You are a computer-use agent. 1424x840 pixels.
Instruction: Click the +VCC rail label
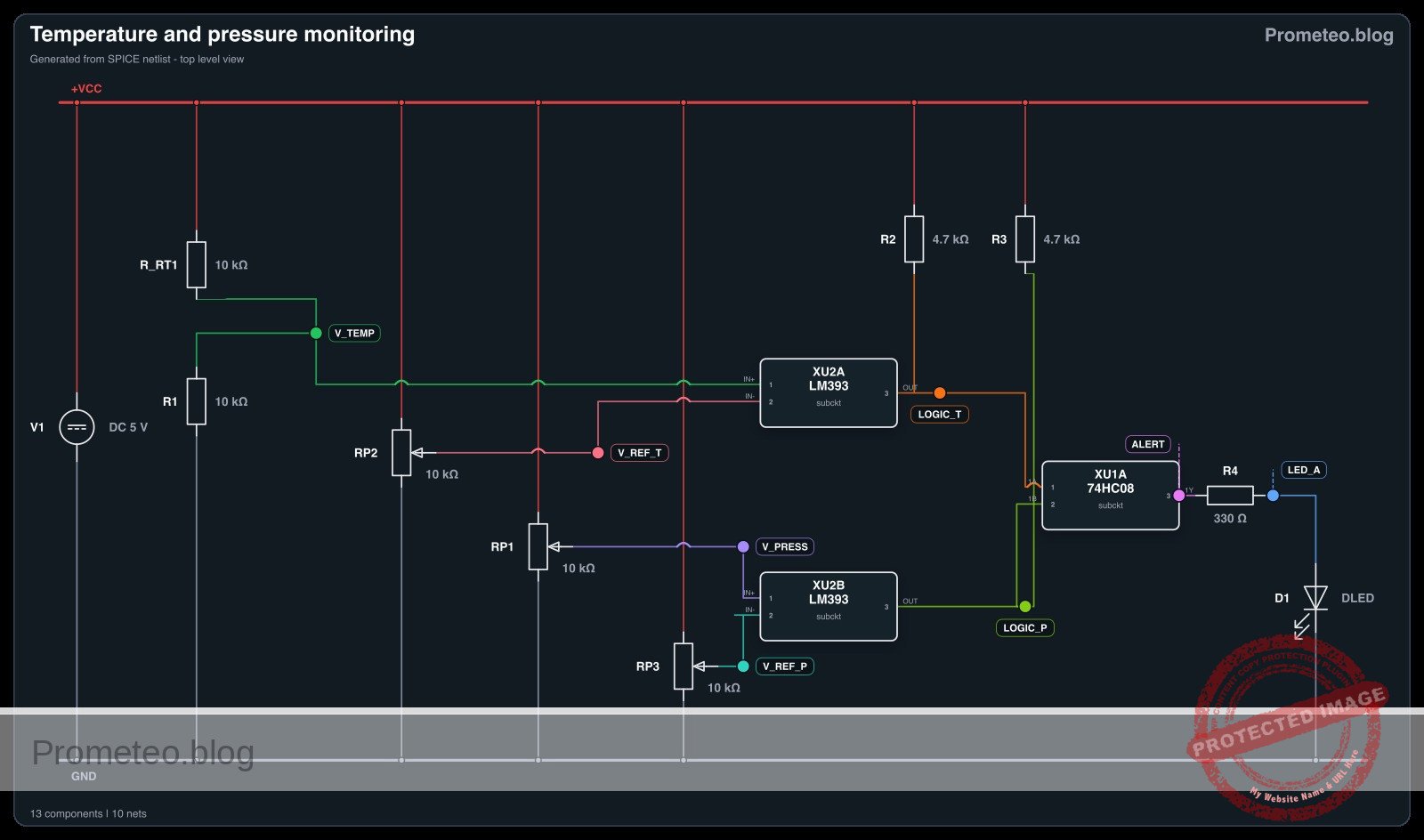point(86,89)
